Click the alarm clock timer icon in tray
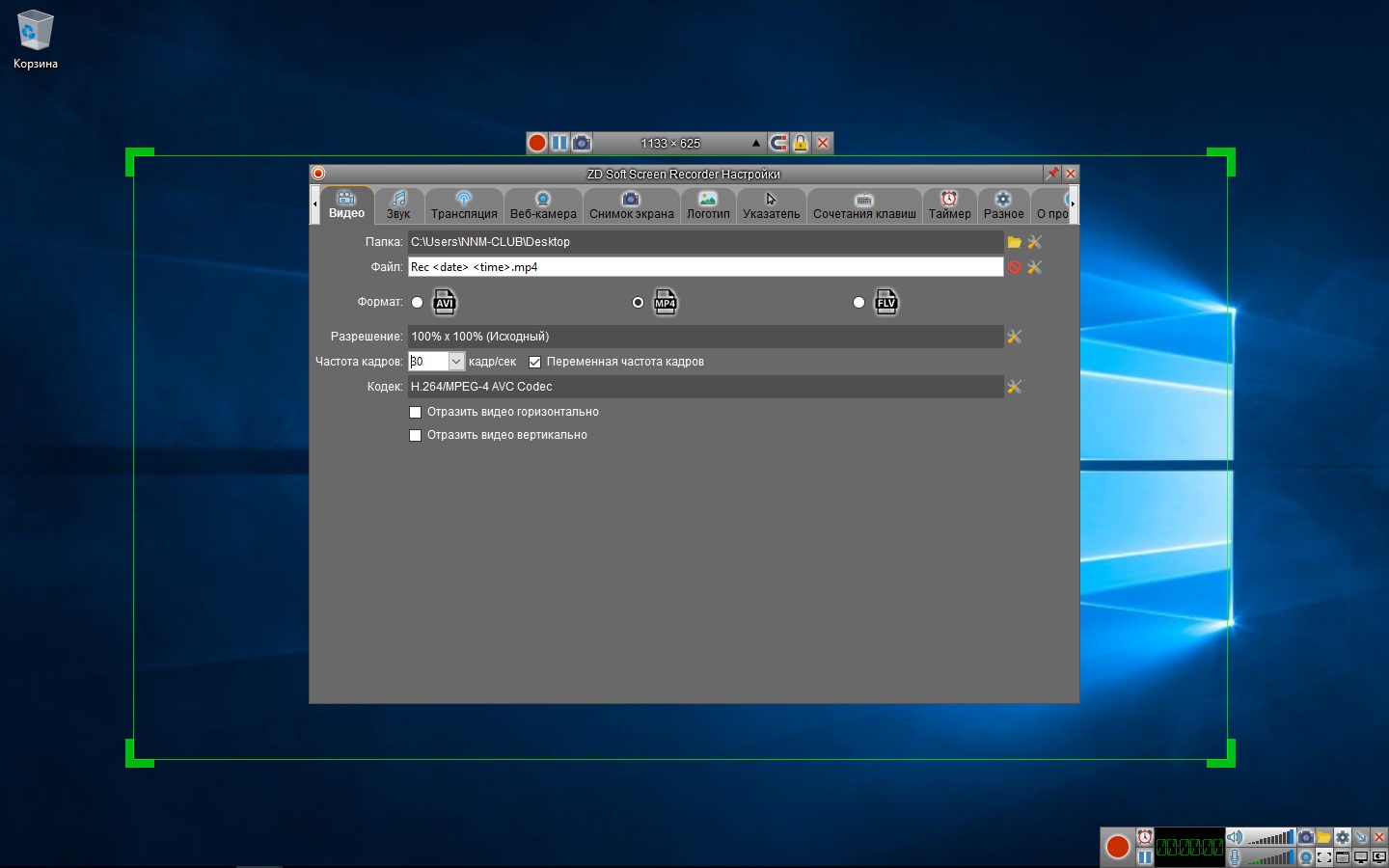The height and width of the screenshot is (868, 1389). [1144, 837]
